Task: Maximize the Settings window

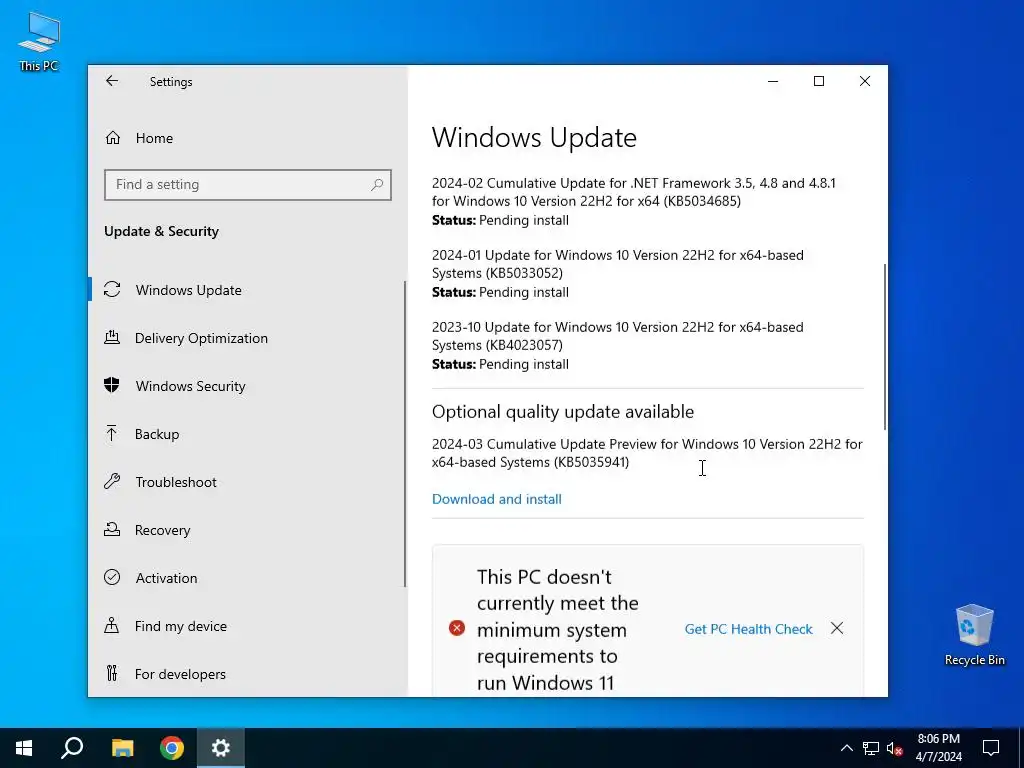Action: (818, 81)
